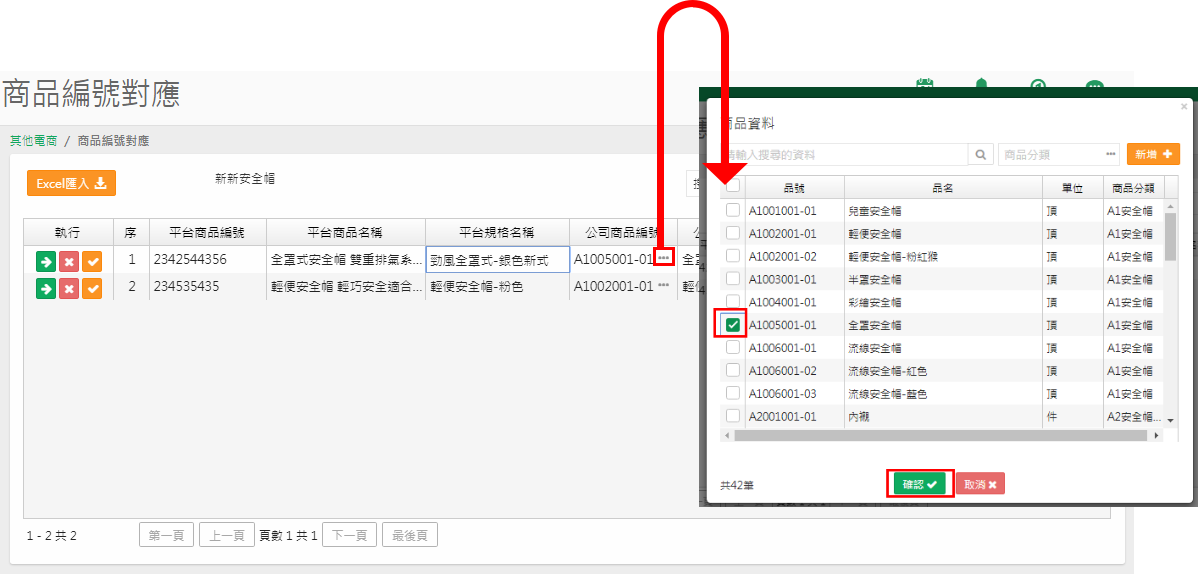Click scrollbar down arrow in dialog list
Viewport: 1198px width, 575px height.
click(1170, 419)
